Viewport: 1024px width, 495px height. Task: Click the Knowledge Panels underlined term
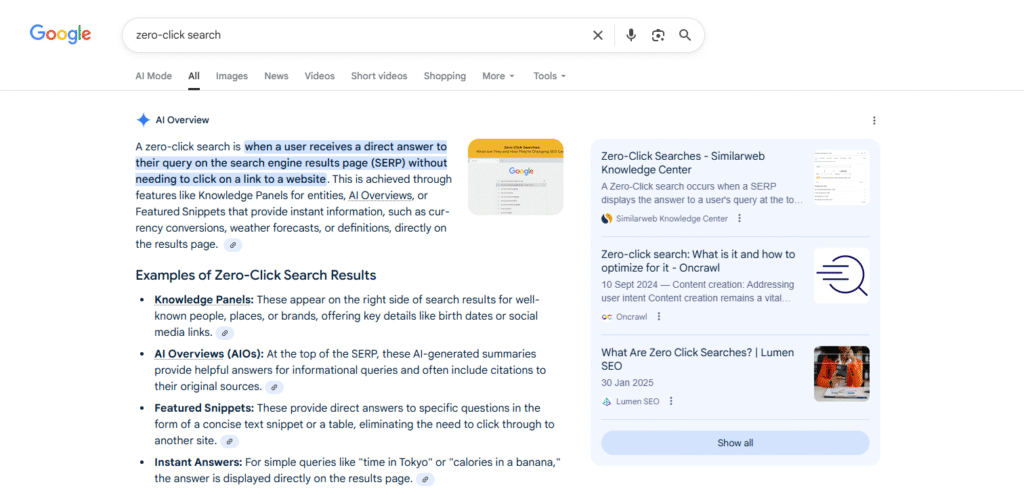pyautogui.click(x=204, y=300)
